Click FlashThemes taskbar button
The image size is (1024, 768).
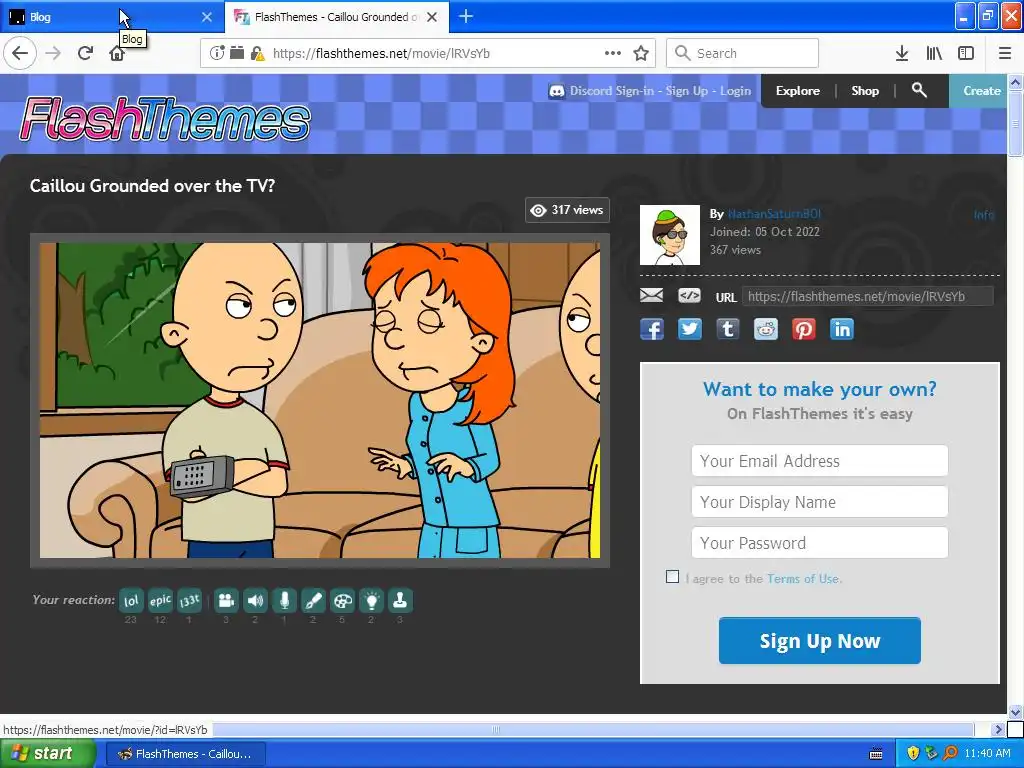coord(185,754)
